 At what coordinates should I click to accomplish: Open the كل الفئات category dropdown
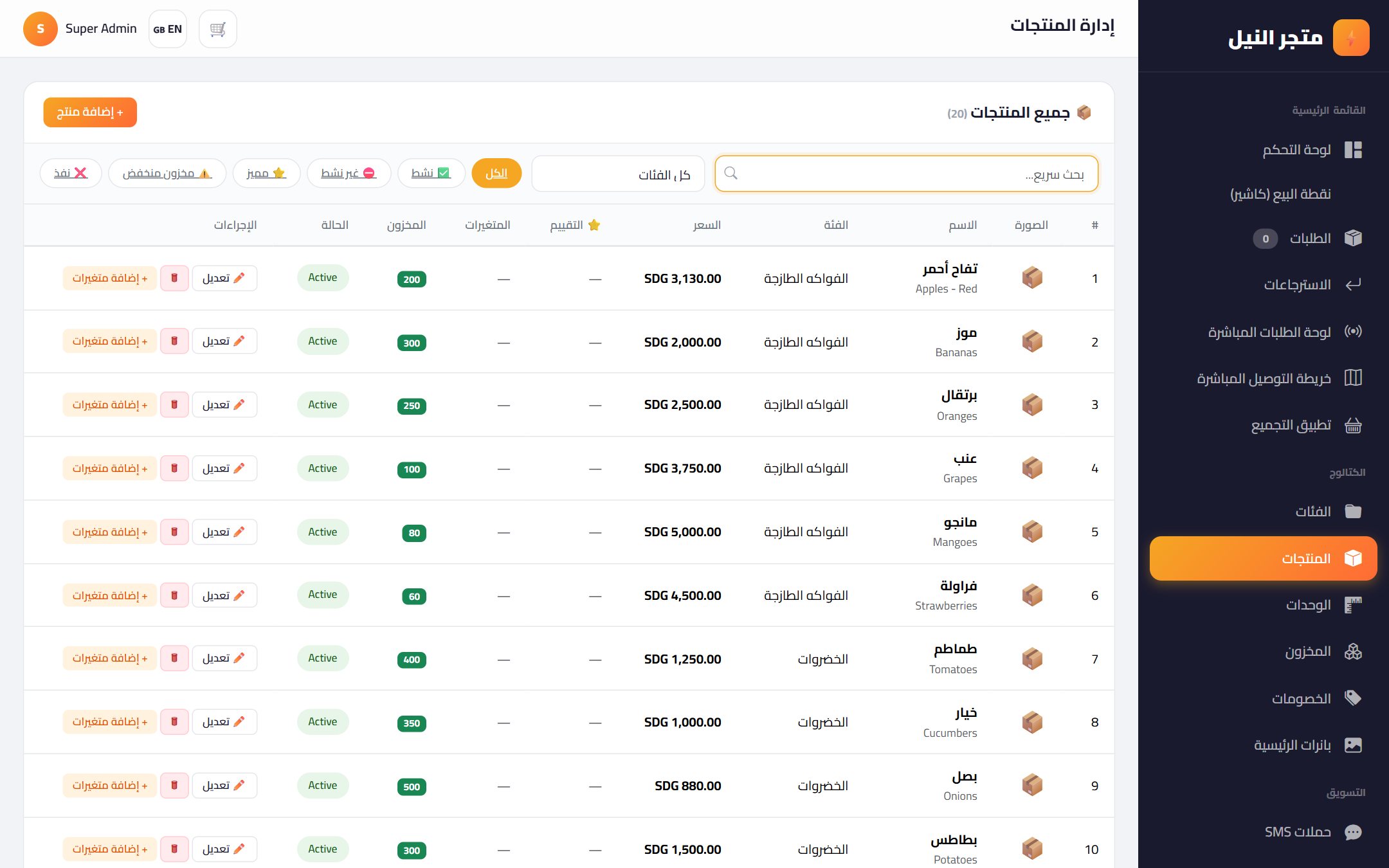(618, 174)
